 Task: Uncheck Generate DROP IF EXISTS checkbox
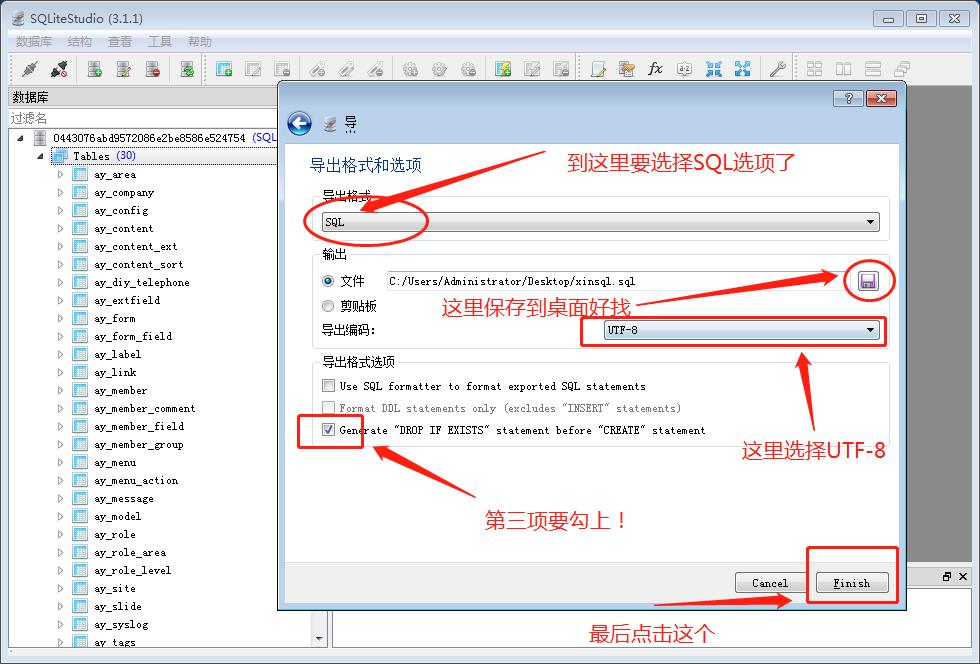(x=328, y=430)
